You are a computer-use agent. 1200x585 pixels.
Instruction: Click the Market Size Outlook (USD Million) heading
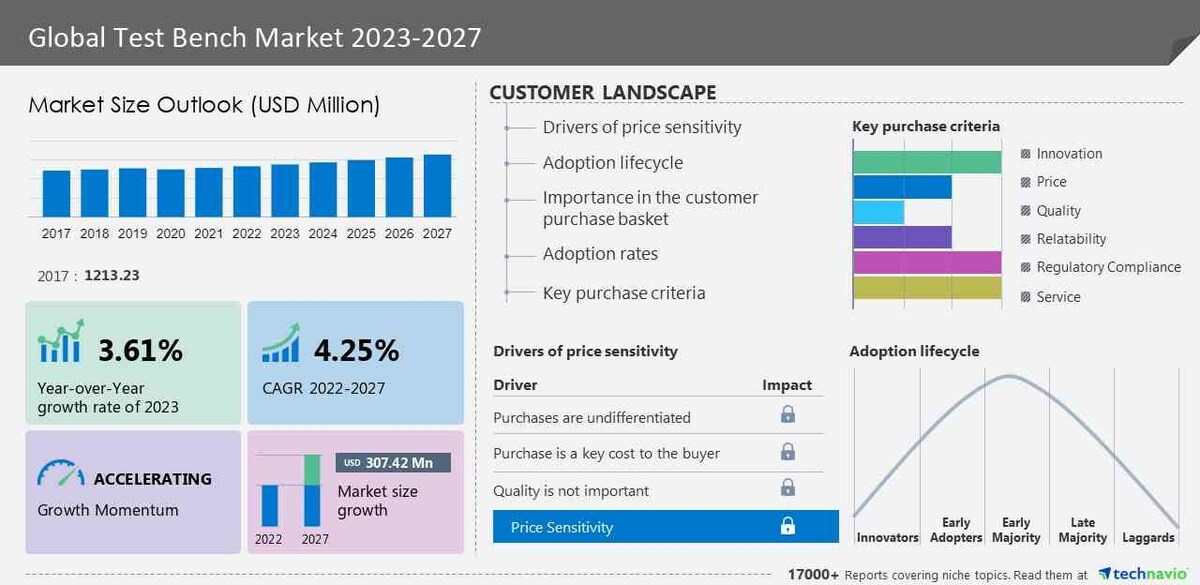[204, 105]
